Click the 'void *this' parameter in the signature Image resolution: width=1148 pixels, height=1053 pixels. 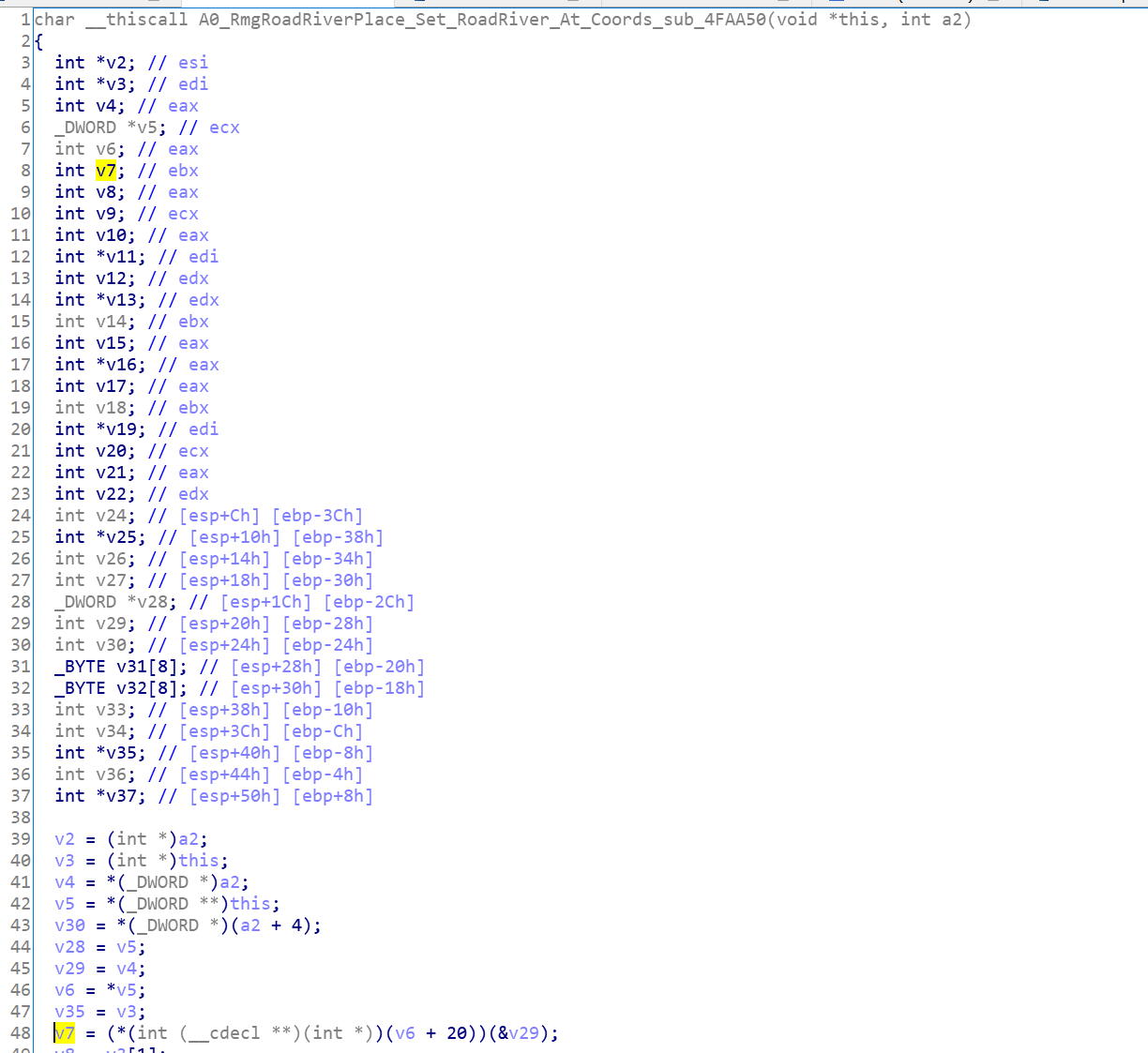coord(829,20)
